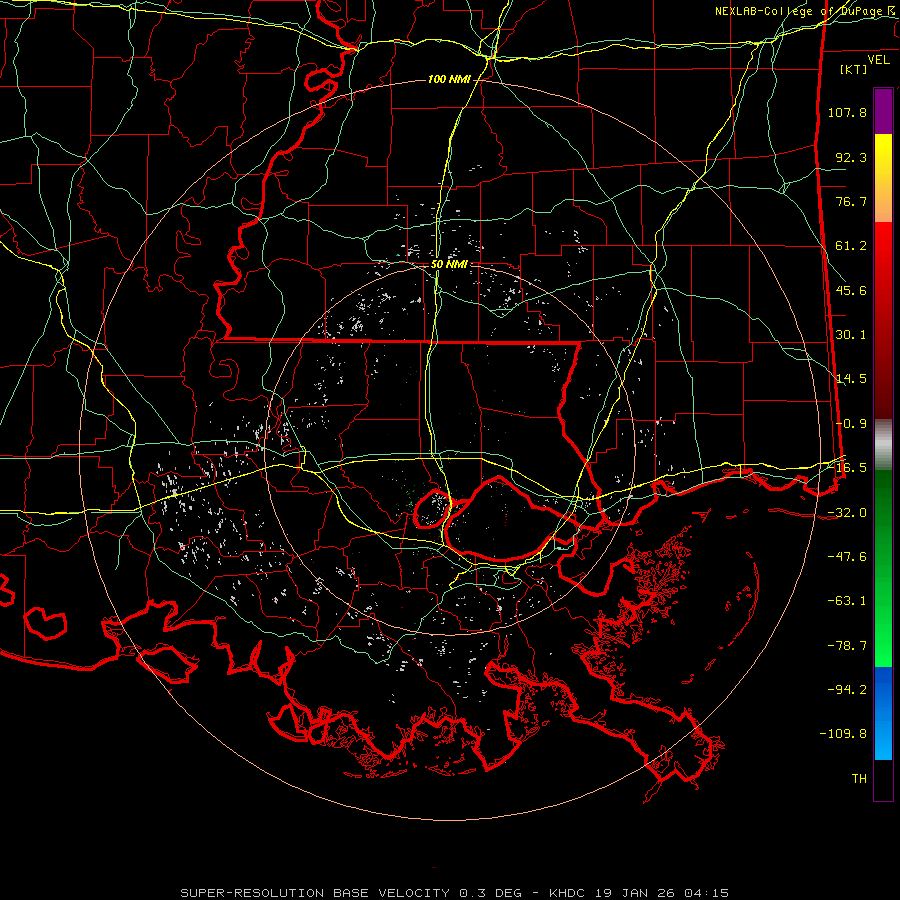
Task: Select the 92.3 legend value
Action: pos(851,157)
